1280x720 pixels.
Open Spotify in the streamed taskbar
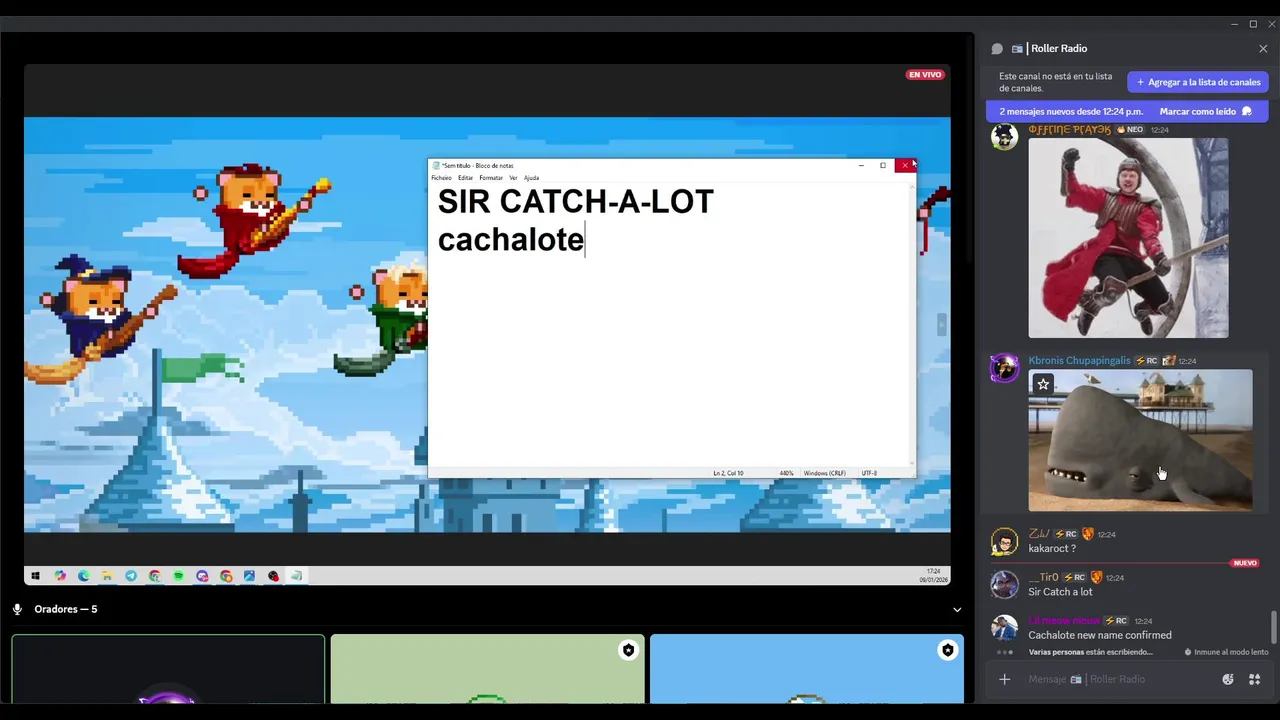tap(178, 576)
